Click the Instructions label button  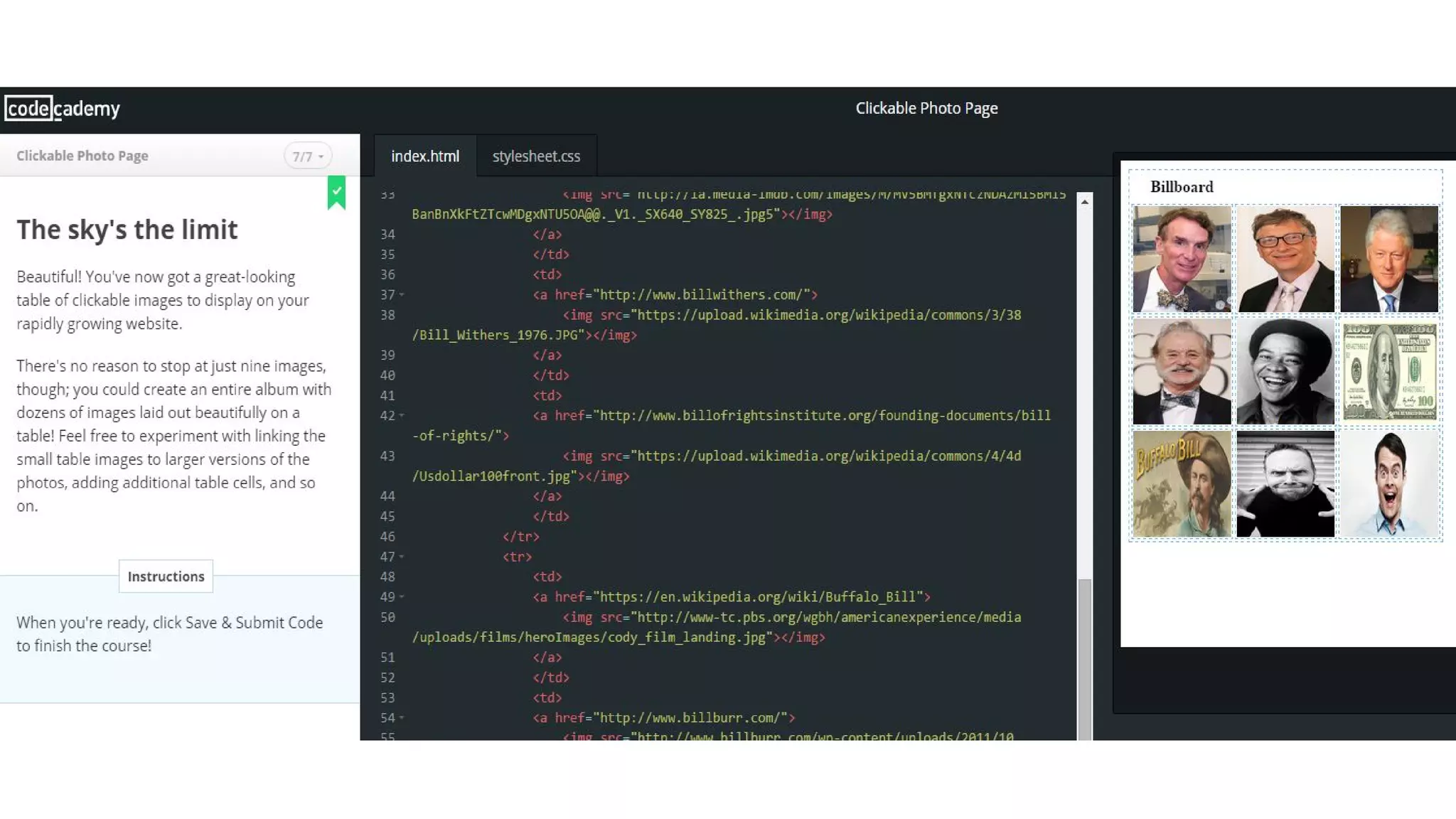(166, 577)
